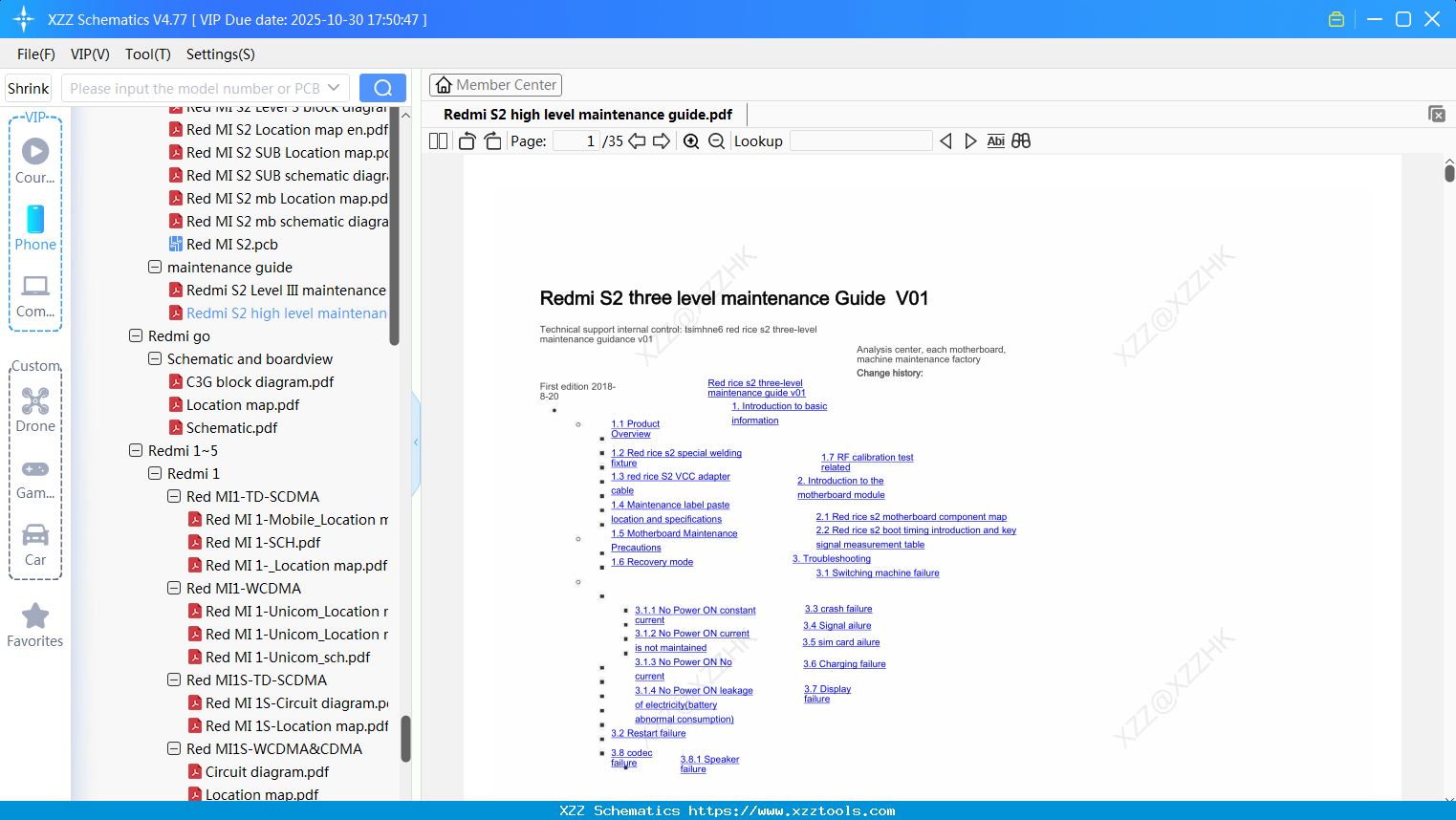Click the Shrink button
This screenshot has width=1456, height=820.
[x=28, y=88]
